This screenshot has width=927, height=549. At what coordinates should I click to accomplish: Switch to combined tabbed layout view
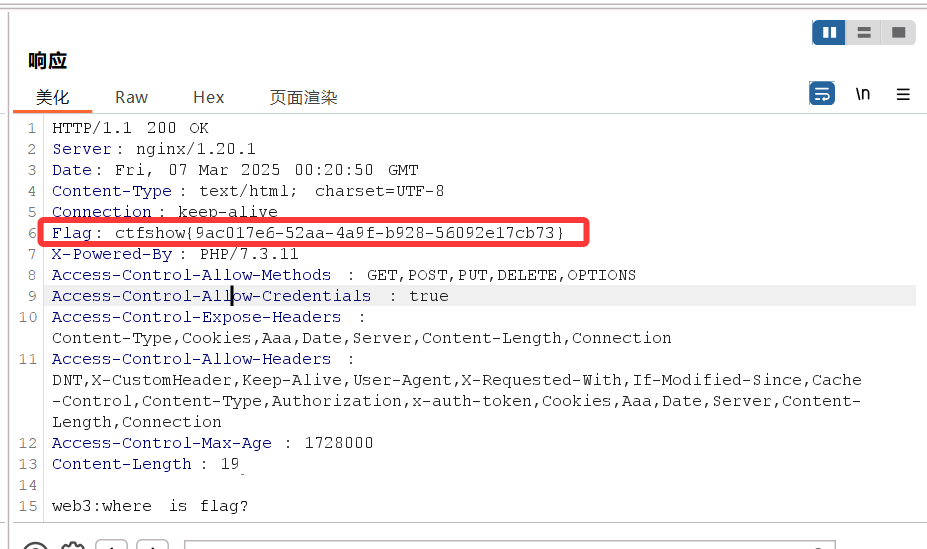pos(898,33)
